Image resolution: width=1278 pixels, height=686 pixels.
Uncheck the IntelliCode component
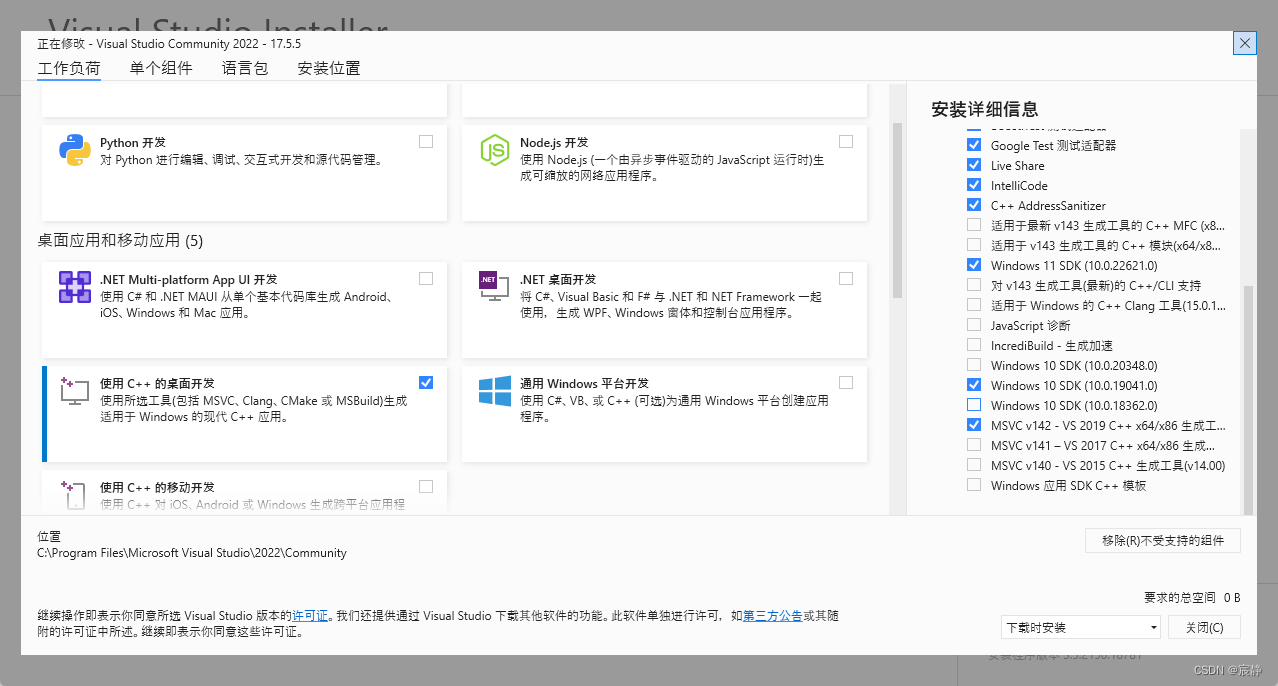[974, 185]
